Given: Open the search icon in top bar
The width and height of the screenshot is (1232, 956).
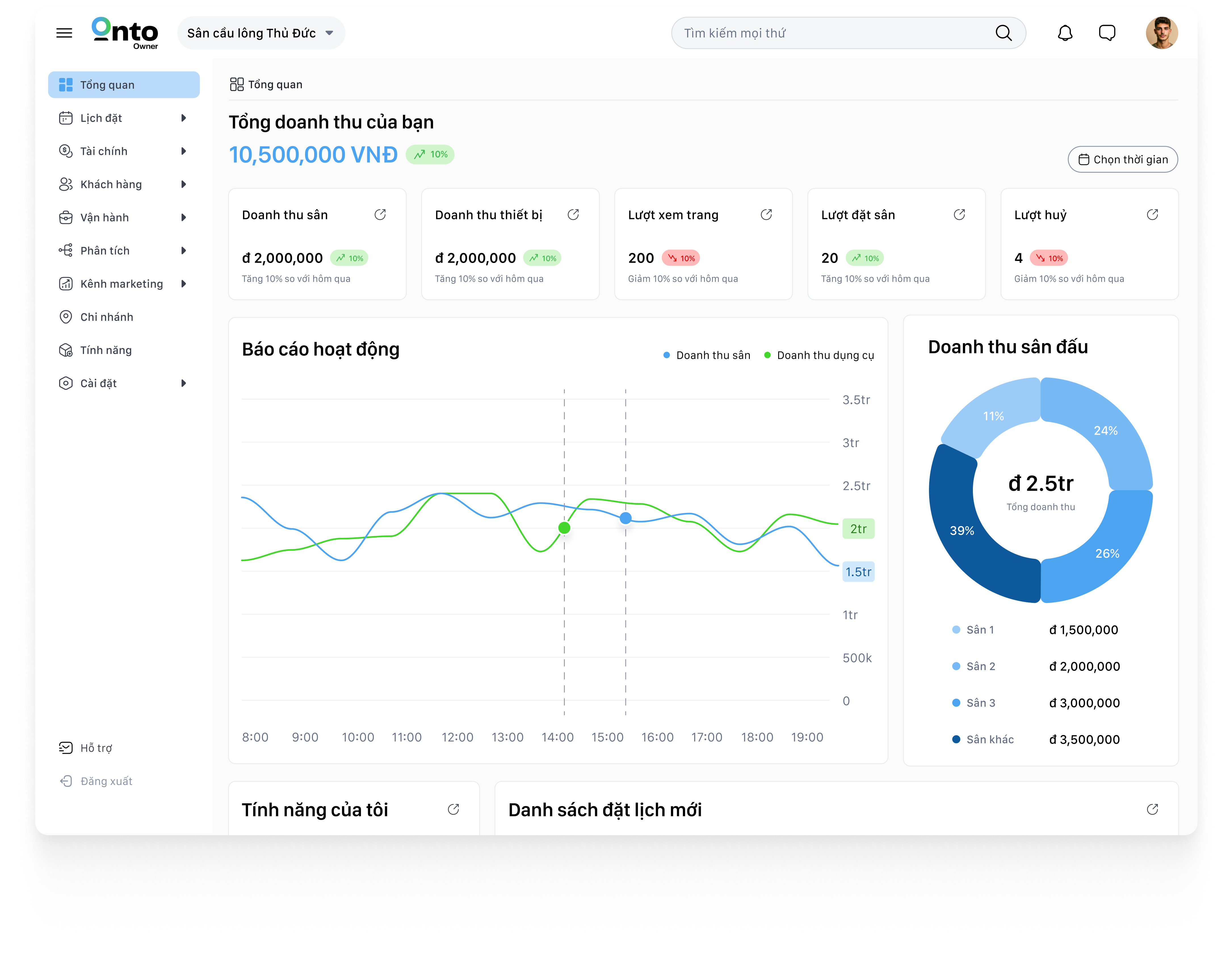Looking at the screenshot, I should [1004, 33].
